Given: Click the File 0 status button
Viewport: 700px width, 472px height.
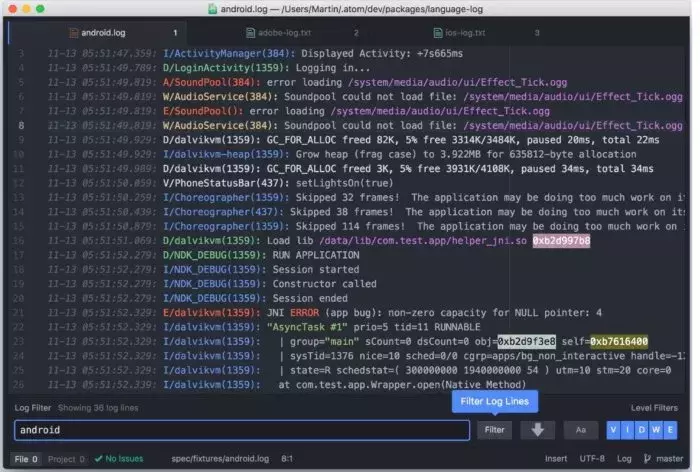Looking at the screenshot, I should coord(26,459).
